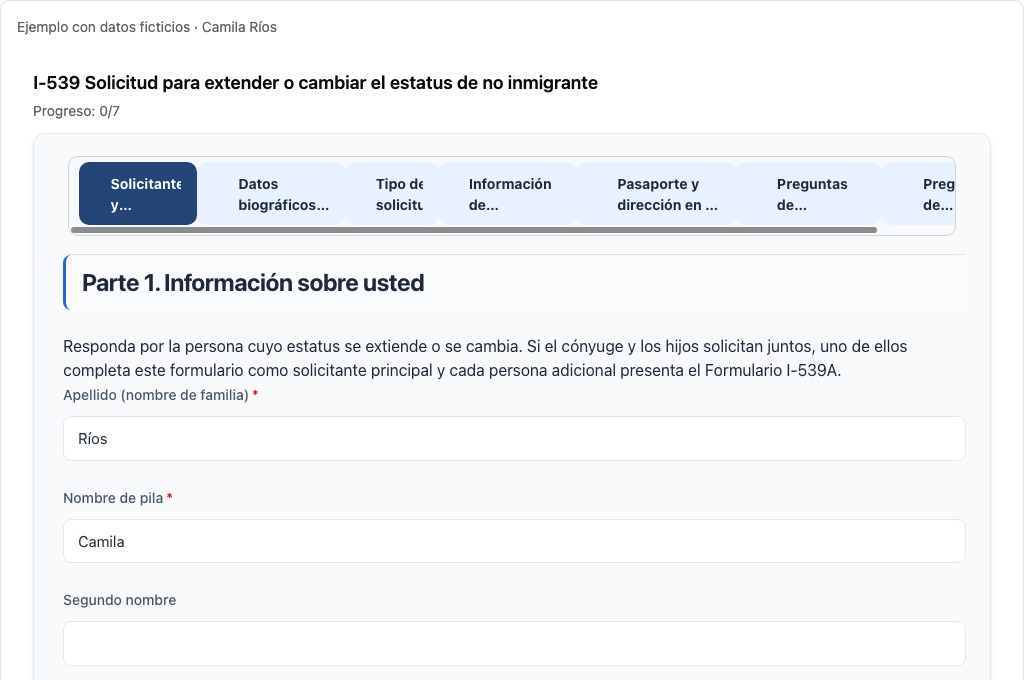Click the "Nombre de pila" label
Image resolution: width=1024 pixels, height=680 pixels.
[x=113, y=498]
